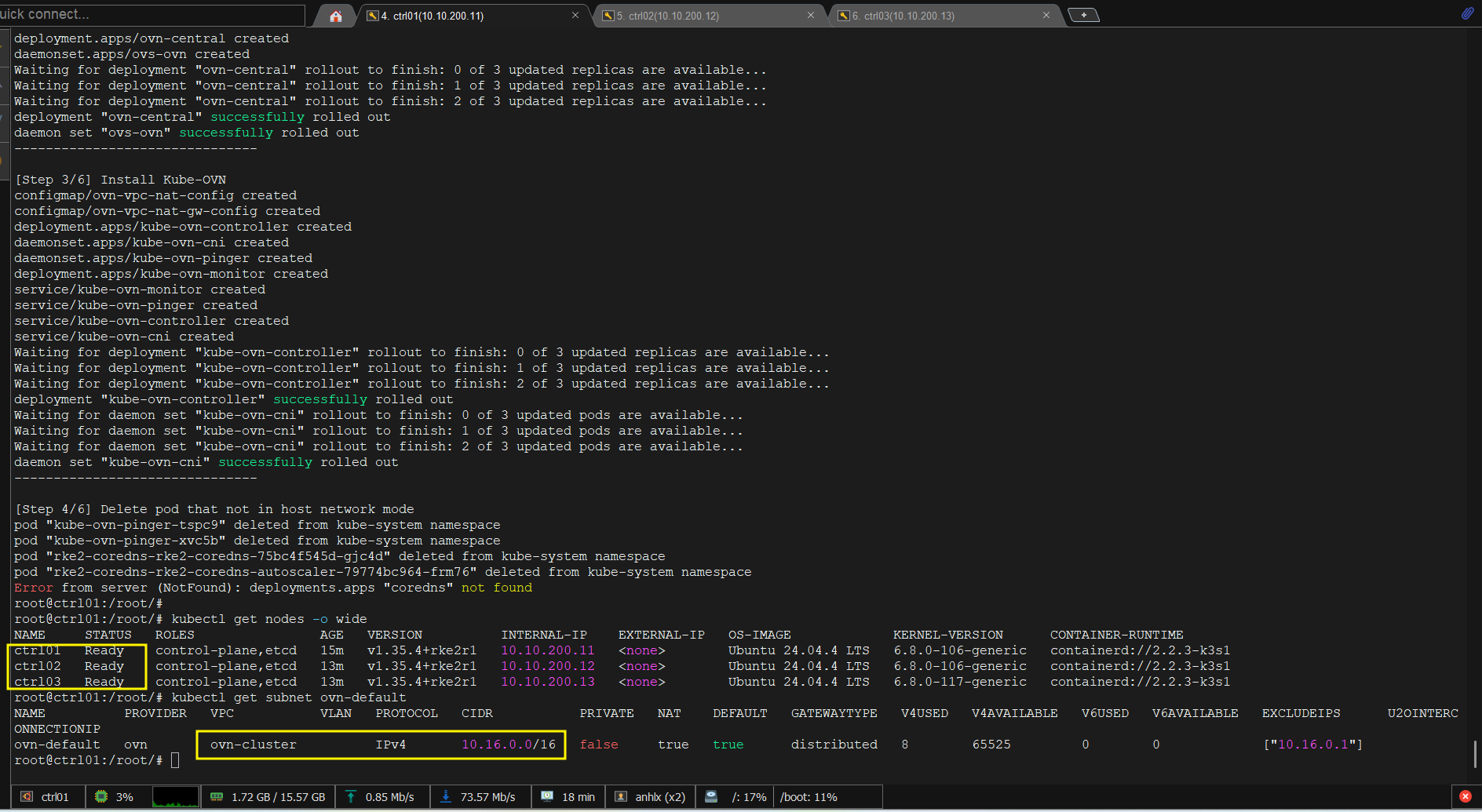The height and width of the screenshot is (812, 1482).
Task: Focus the Quick connect input field
Action: pyautogui.click(x=152, y=14)
